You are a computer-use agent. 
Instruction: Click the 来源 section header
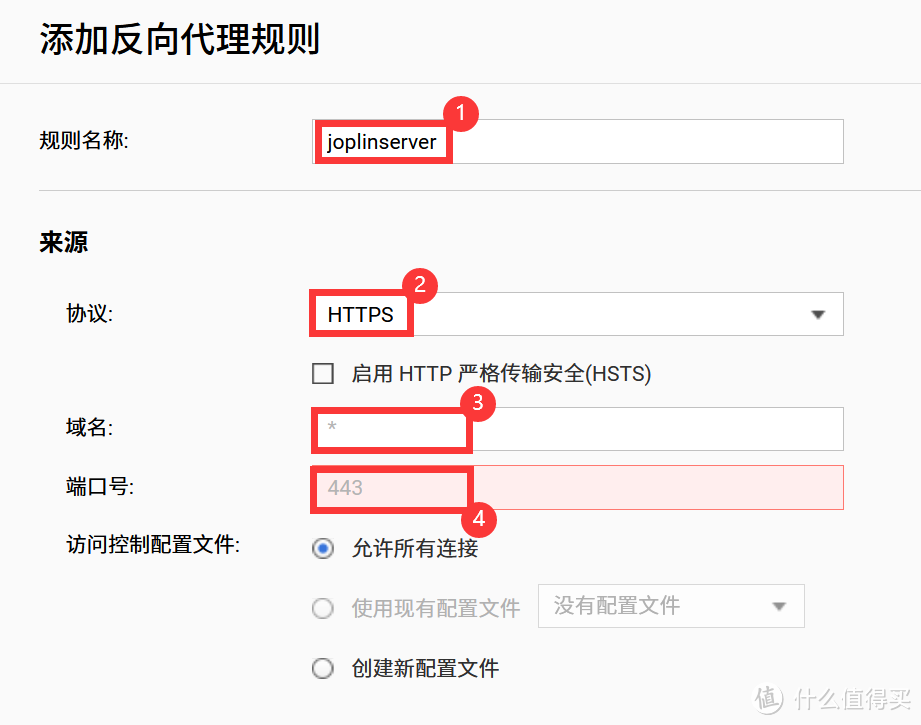pyautogui.click(x=62, y=242)
